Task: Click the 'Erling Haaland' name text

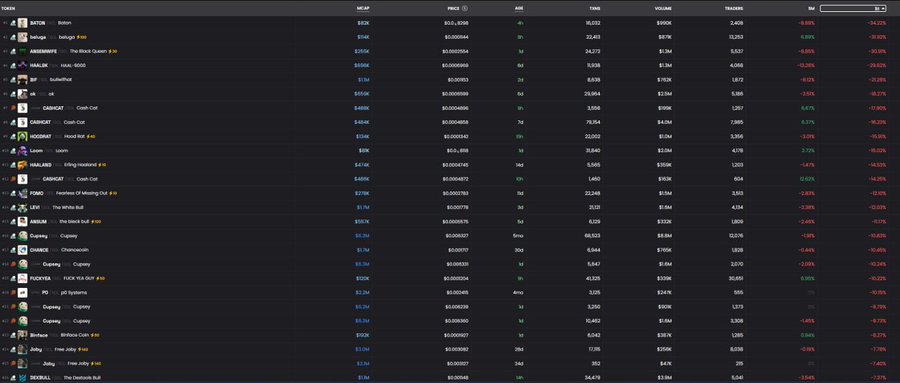Action: (80, 165)
